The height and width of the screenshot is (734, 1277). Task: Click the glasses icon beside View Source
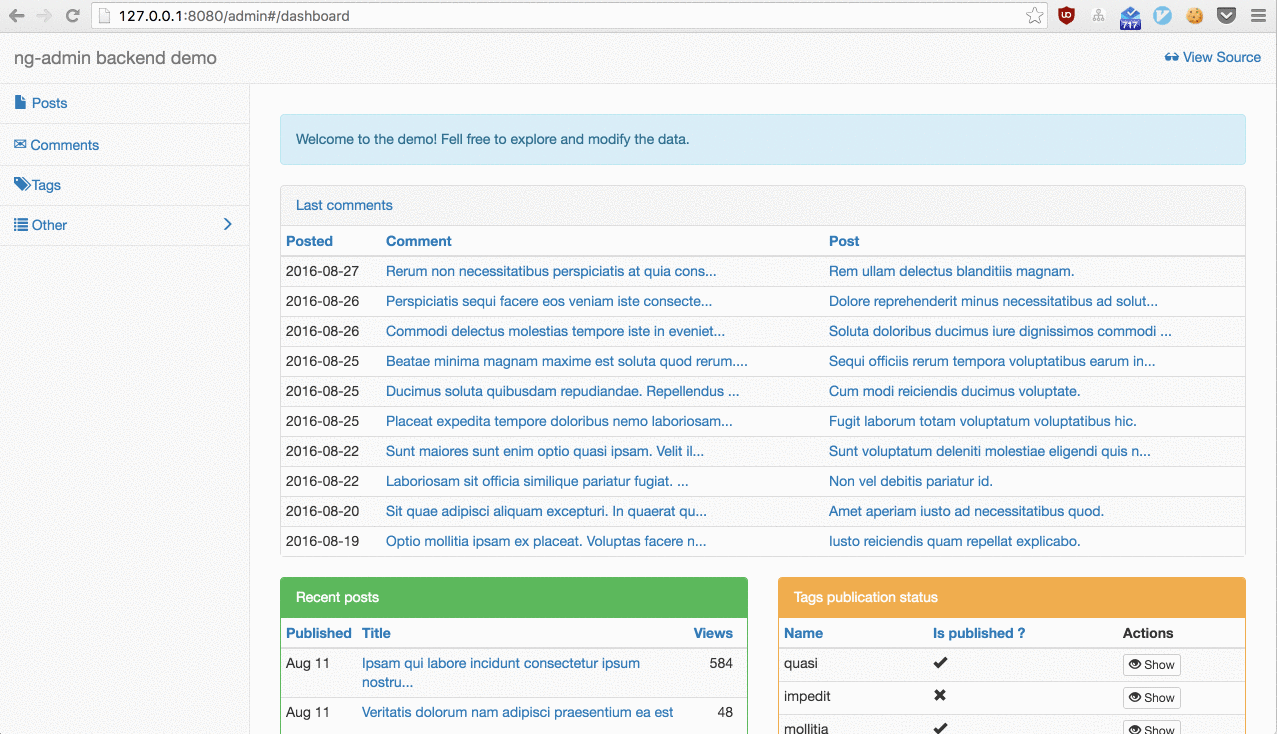1172,57
